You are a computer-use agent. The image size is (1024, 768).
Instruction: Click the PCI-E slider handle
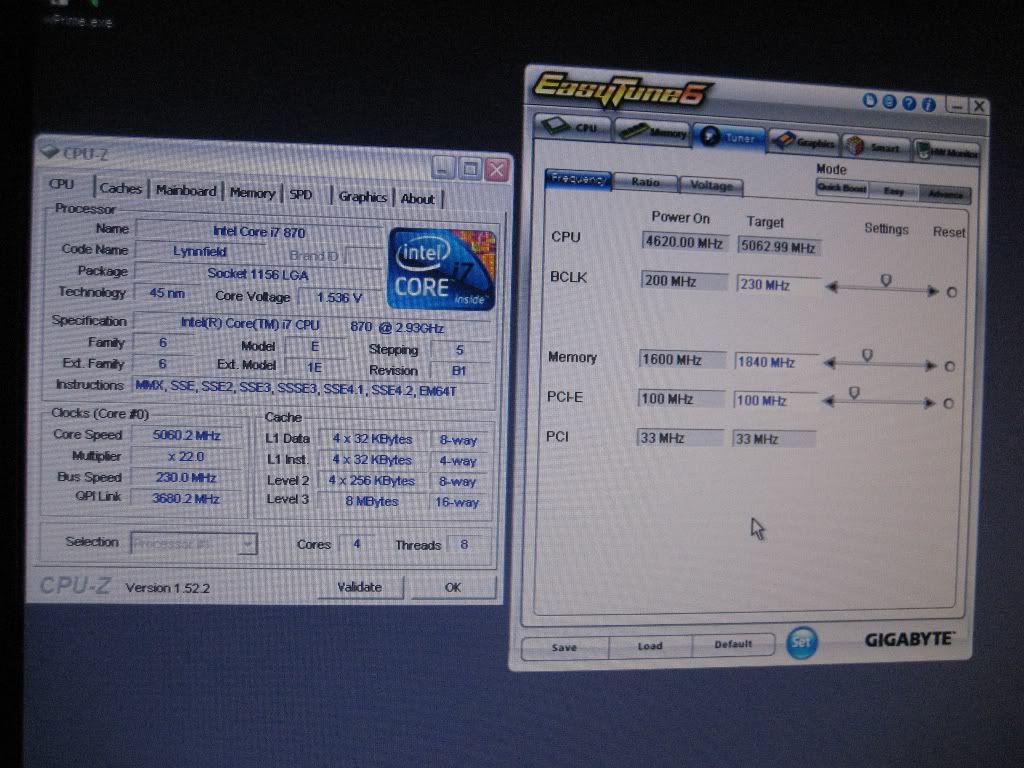coord(854,392)
